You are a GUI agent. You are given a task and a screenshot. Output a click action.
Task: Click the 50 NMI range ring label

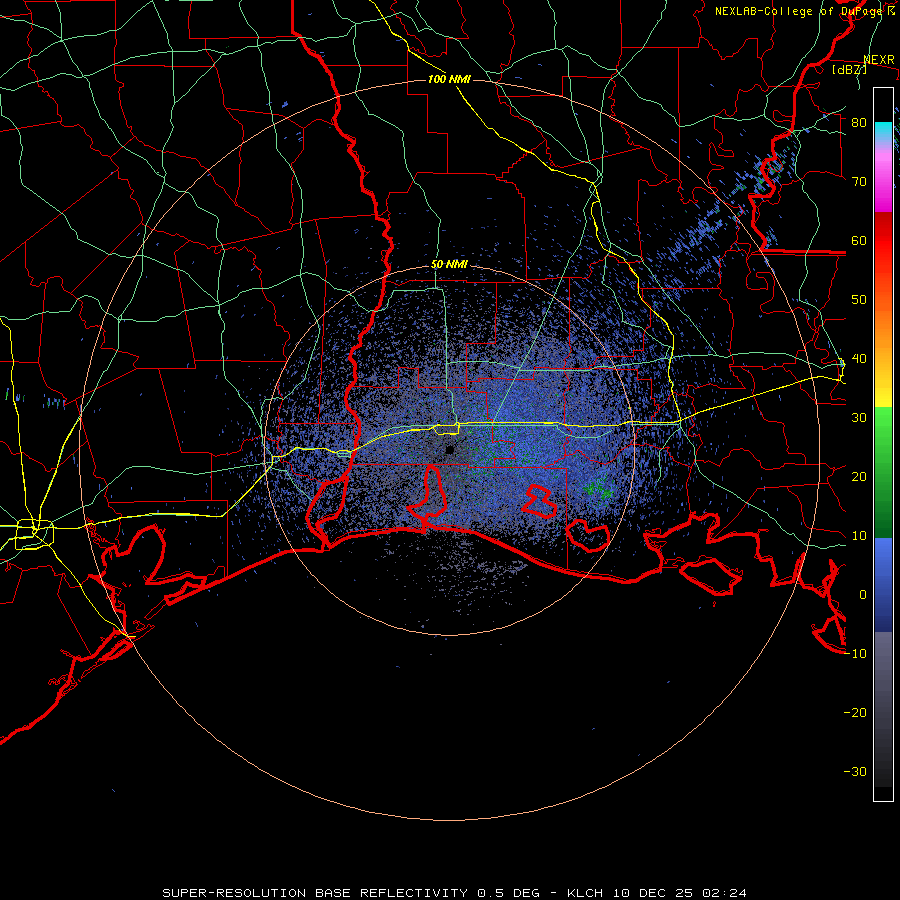click(x=449, y=265)
